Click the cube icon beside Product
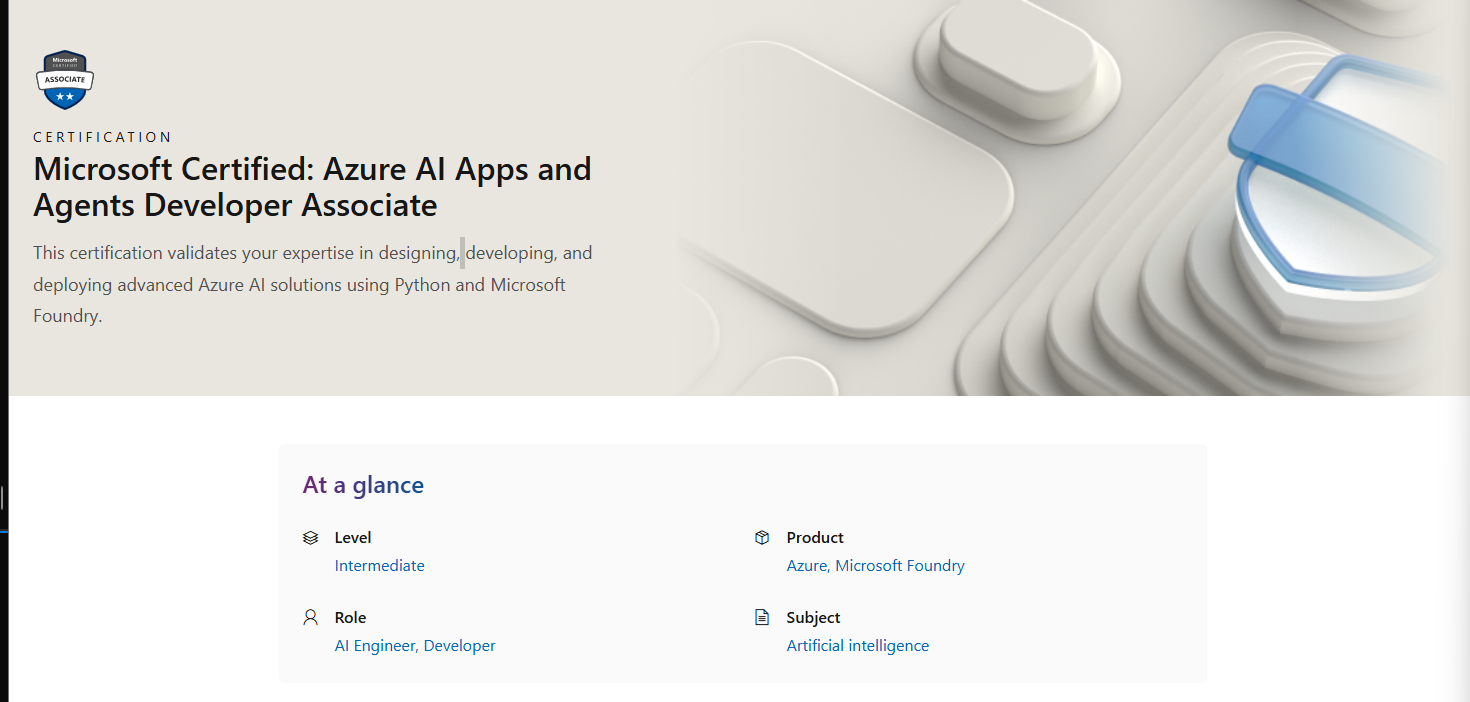The image size is (1470, 702). click(762, 538)
